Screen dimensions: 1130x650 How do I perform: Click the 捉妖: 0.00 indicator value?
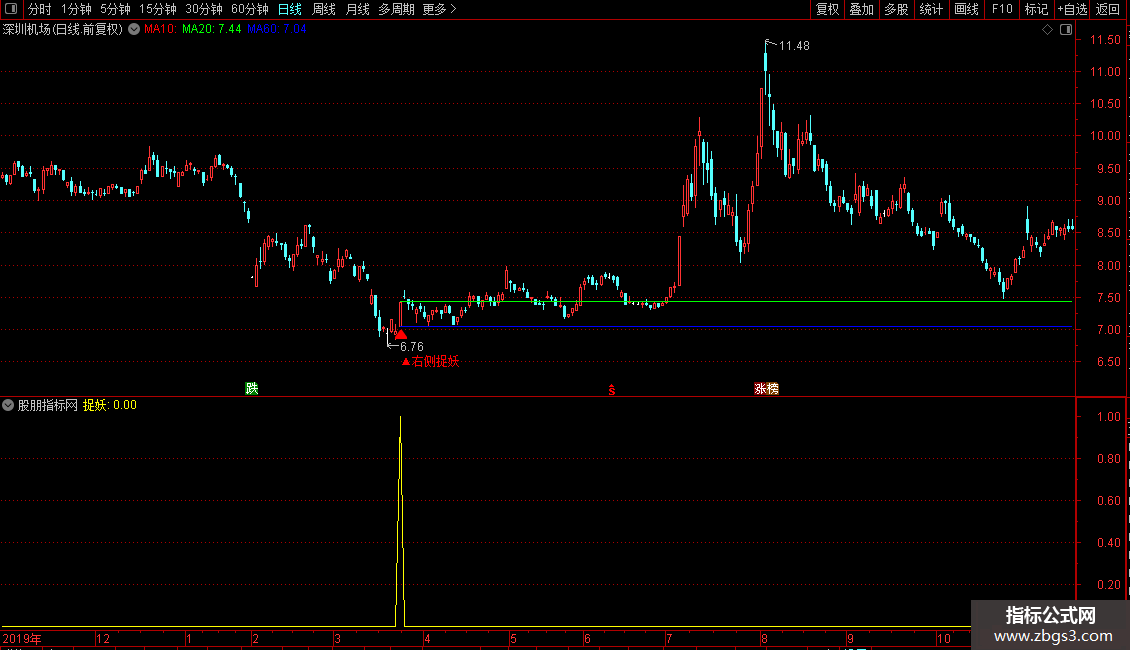click(x=110, y=405)
